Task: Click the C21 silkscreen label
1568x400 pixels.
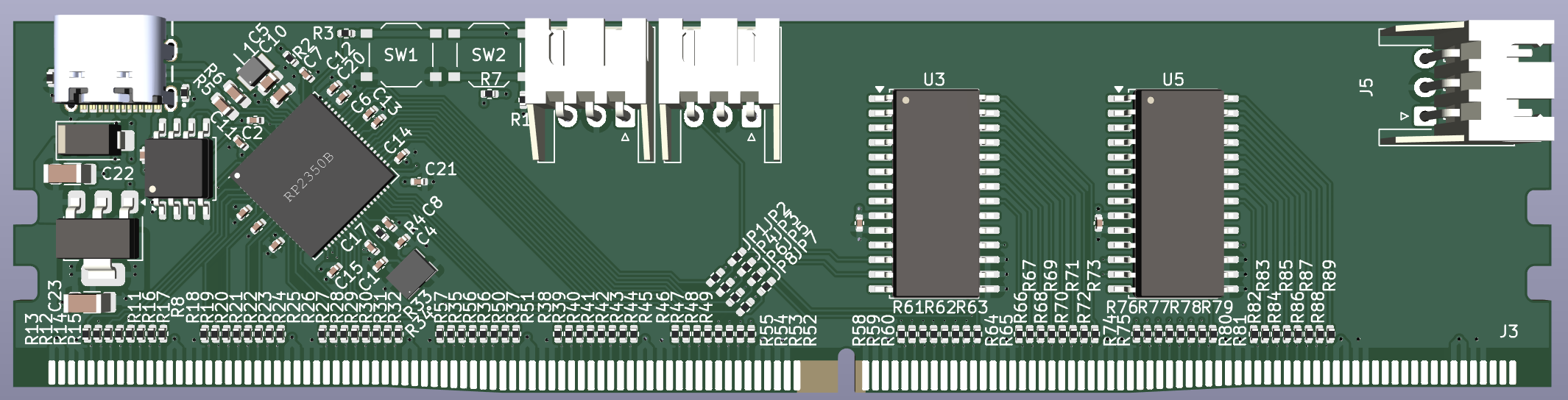Action: click(440, 169)
